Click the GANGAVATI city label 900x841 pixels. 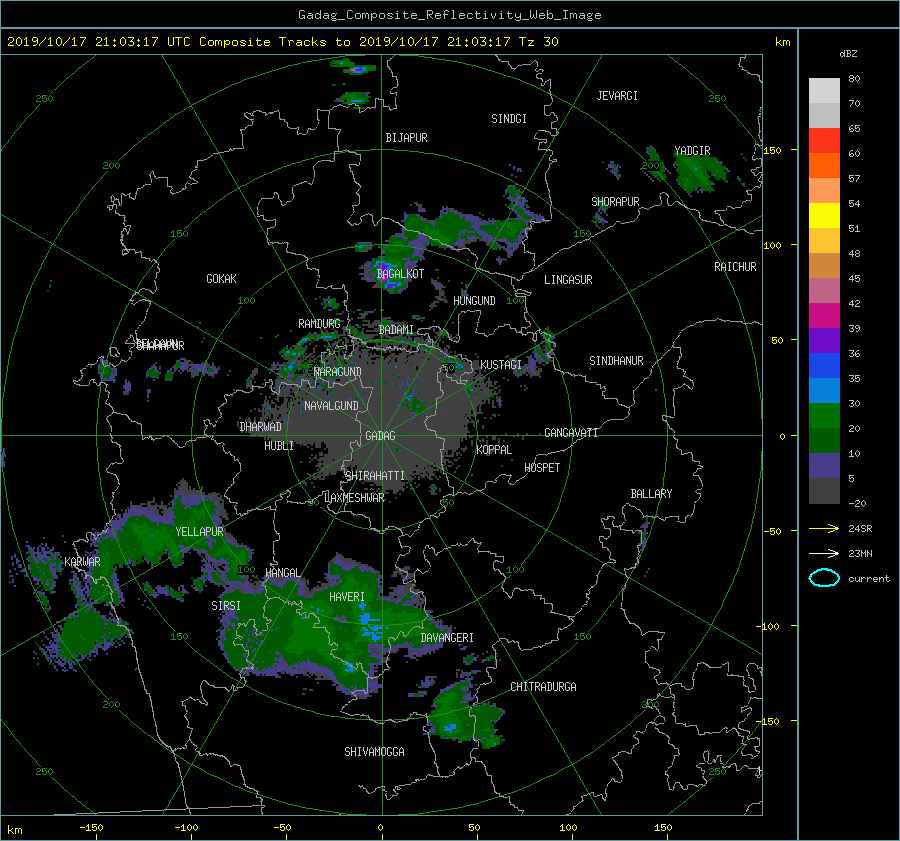coord(571,433)
